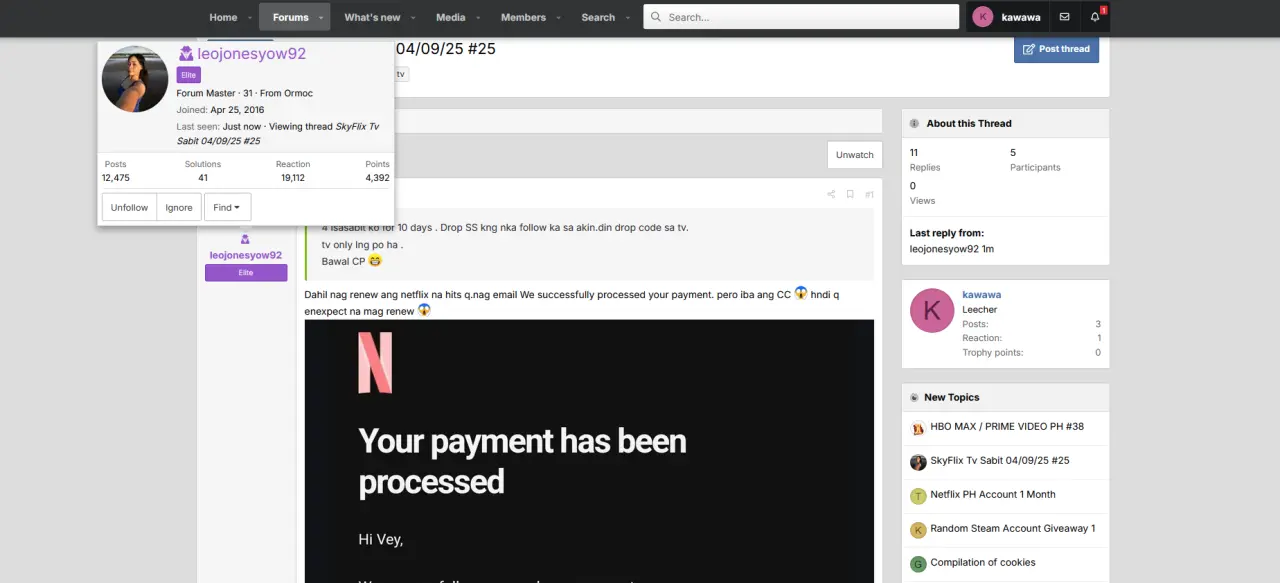Image resolution: width=1280 pixels, height=583 pixels.
Task: Click the Netflix payment email image
Action: coord(589,451)
